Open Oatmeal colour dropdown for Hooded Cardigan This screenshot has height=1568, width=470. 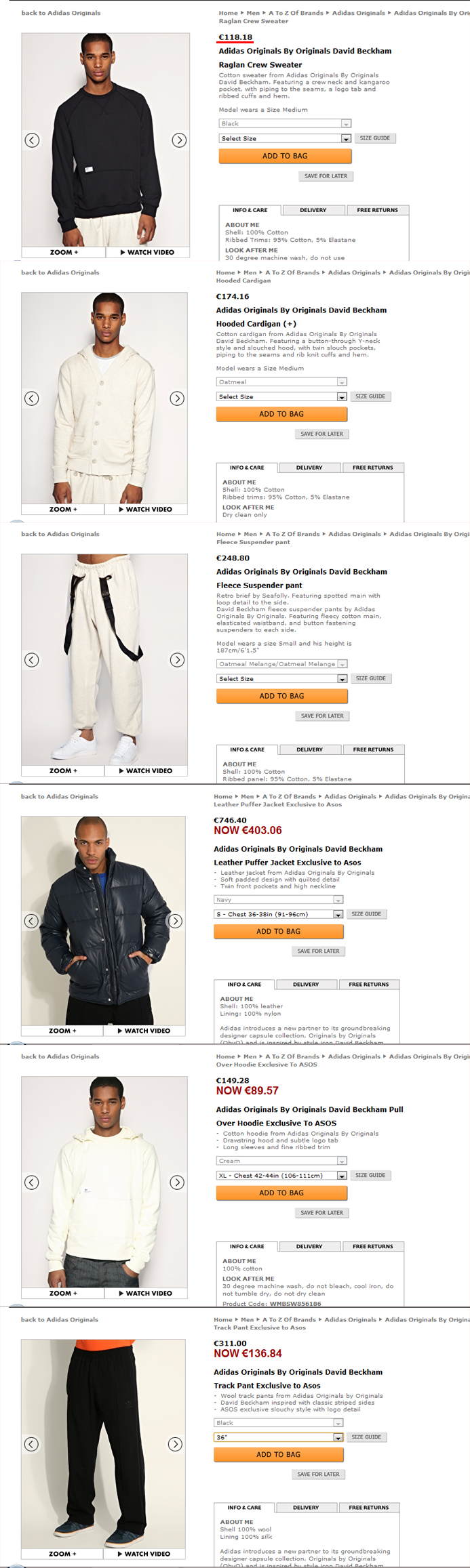pos(281,382)
